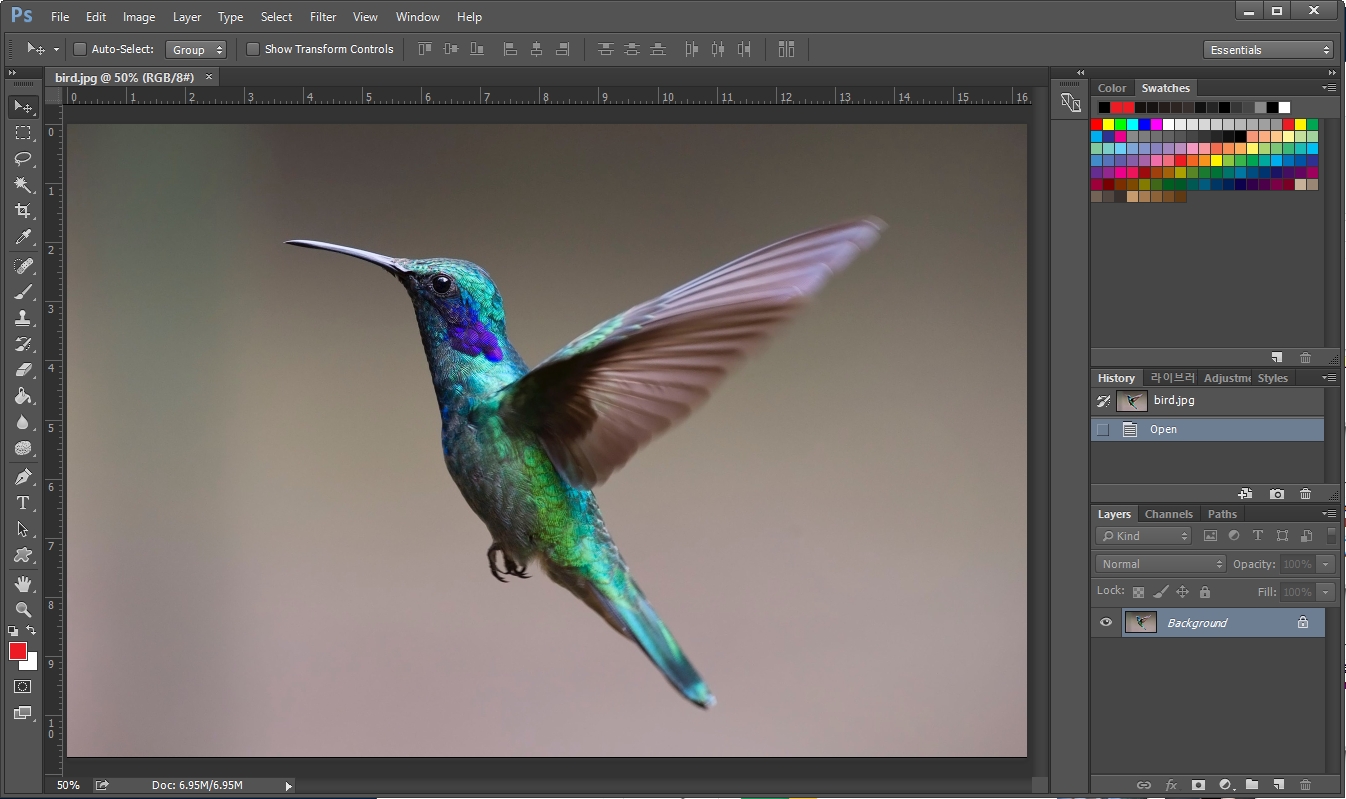Click the add layer mask icon

click(1198, 785)
